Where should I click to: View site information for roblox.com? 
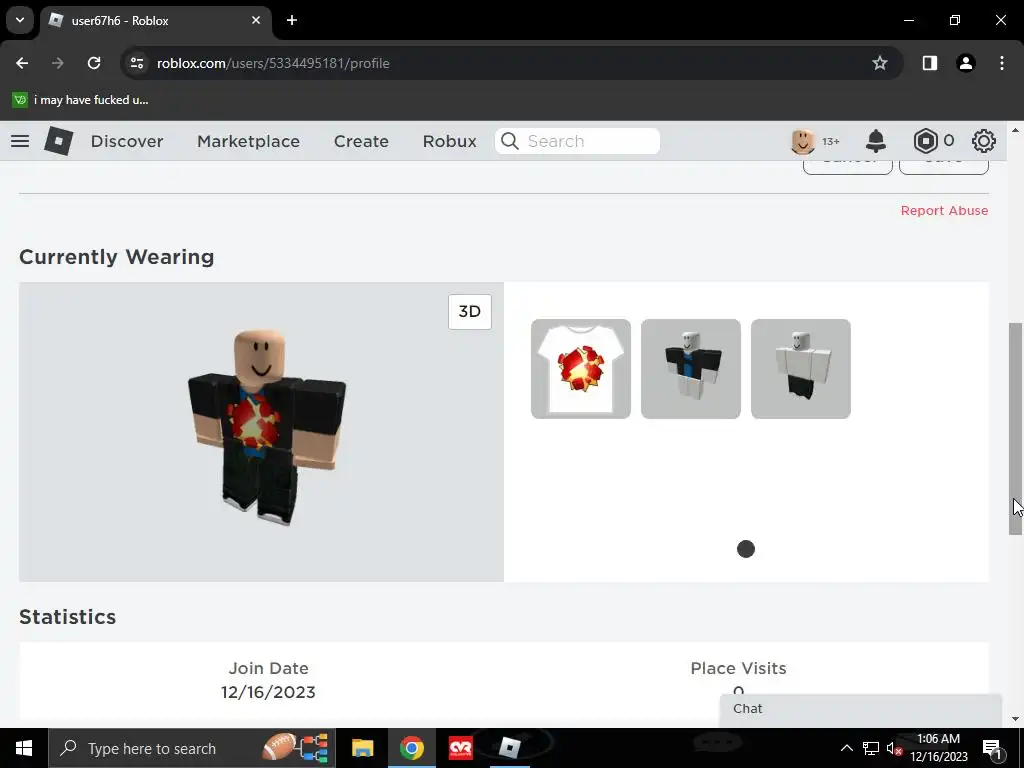pyautogui.click(x=136, y=63)
